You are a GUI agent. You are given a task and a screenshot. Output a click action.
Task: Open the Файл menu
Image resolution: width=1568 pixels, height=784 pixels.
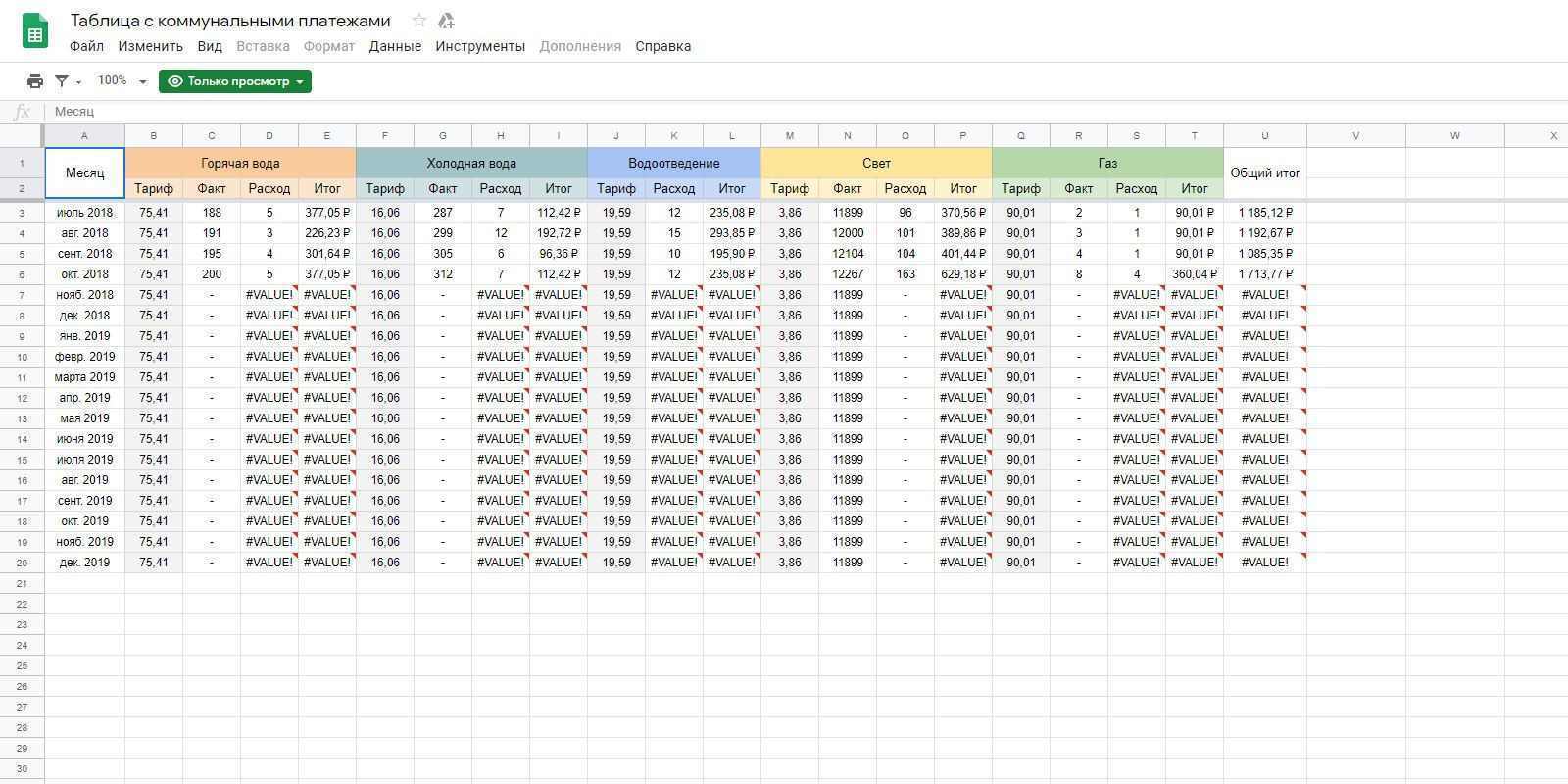pos(86,46)
